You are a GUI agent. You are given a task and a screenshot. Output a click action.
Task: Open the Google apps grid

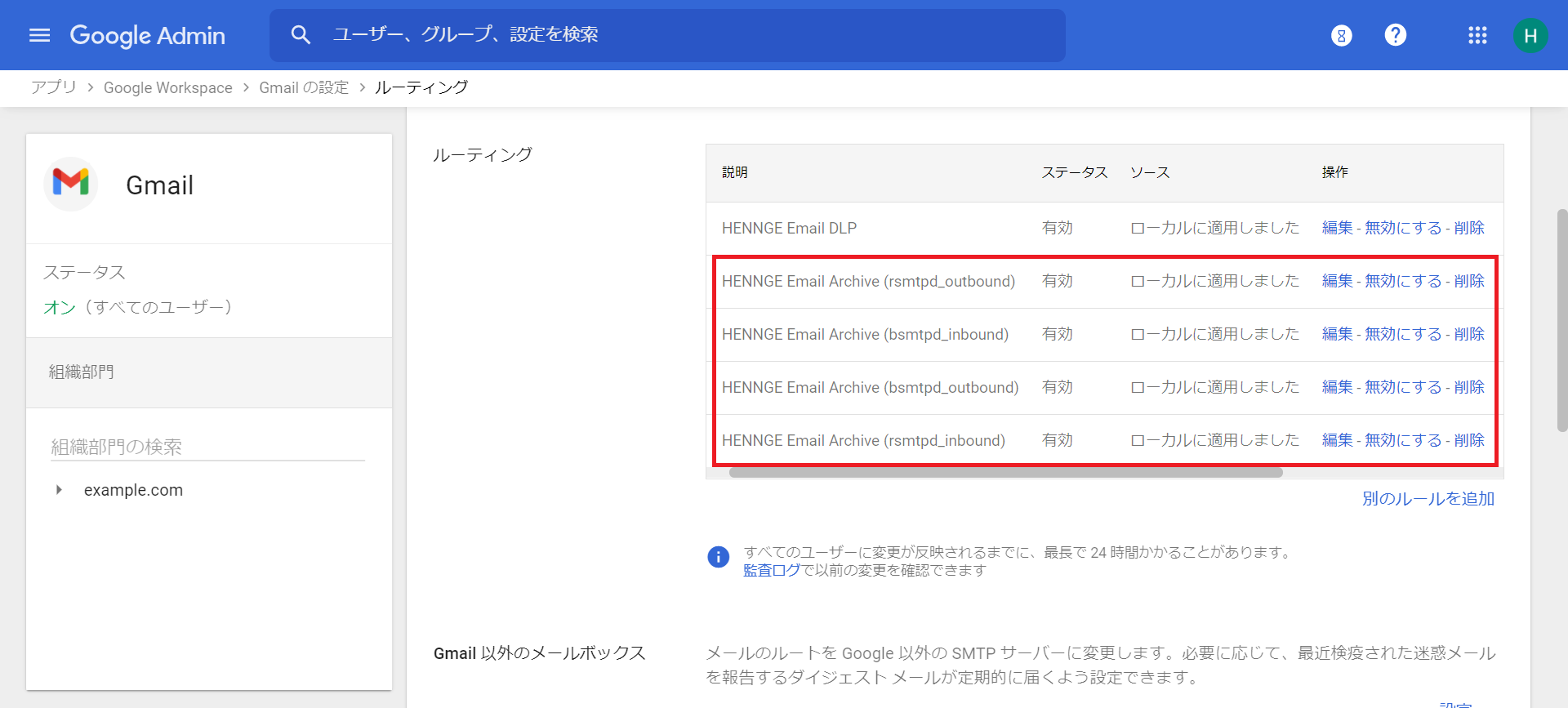tap(1477, 35)
